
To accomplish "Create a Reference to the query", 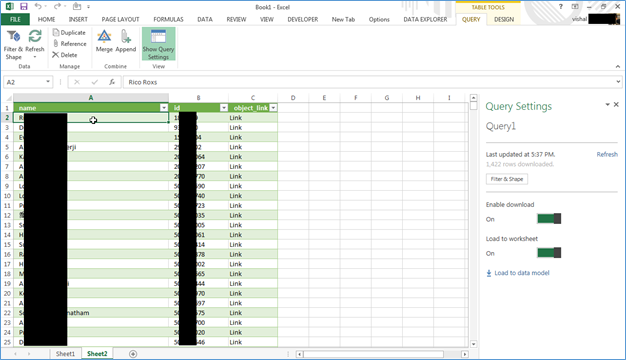I will click(x=69, y=44).
